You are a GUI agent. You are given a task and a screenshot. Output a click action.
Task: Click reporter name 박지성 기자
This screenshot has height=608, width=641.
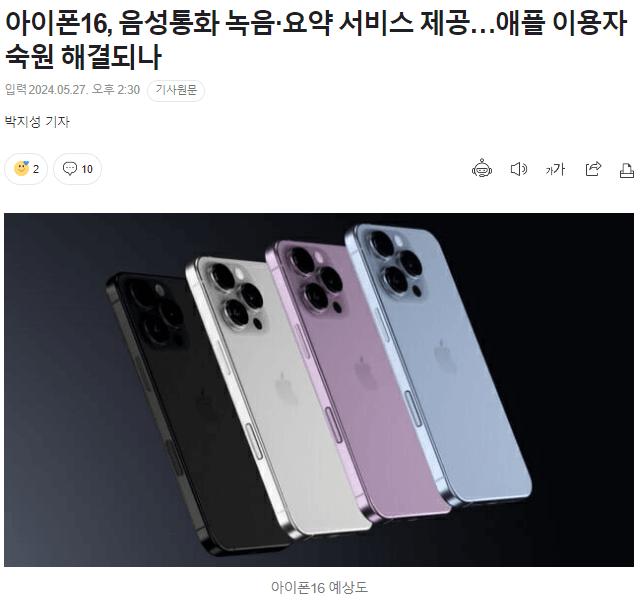(x=37, y=121)
